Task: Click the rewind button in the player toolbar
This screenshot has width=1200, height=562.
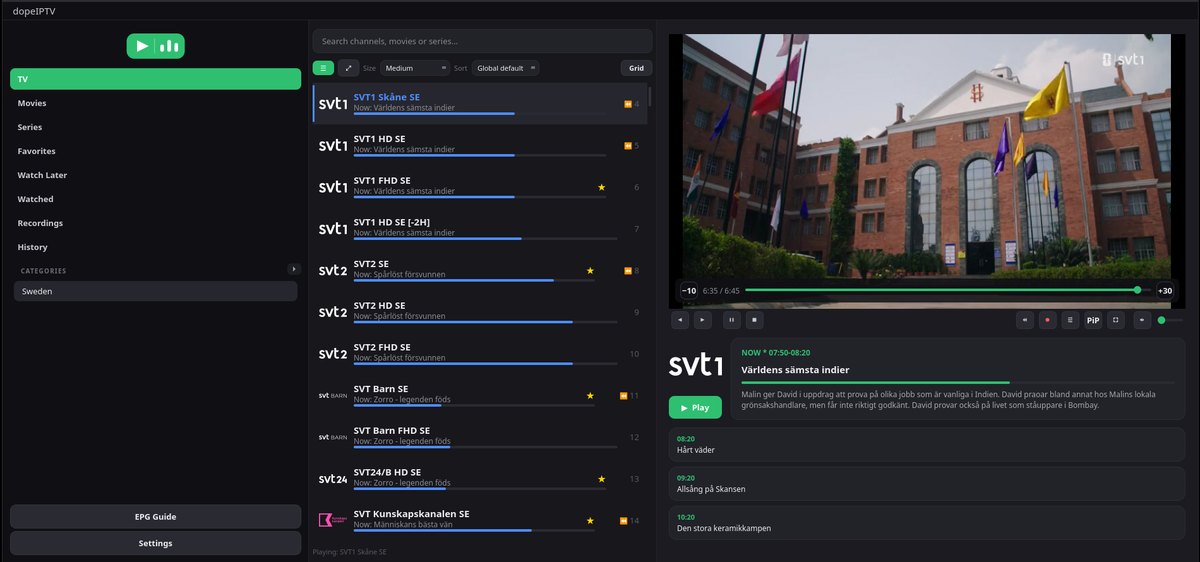Action: [1025, 320]
